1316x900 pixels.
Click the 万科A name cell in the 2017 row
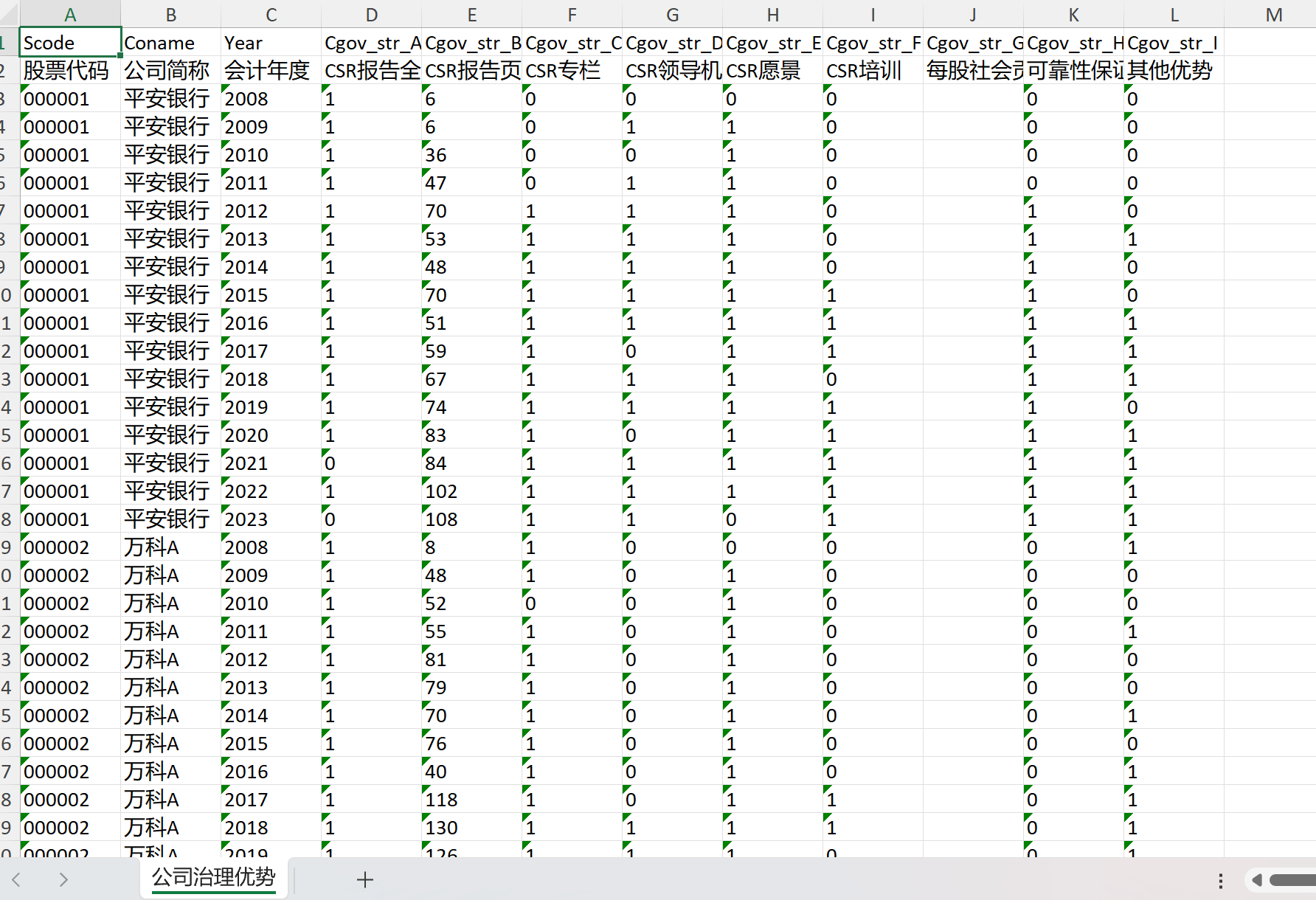click(170, 799)
